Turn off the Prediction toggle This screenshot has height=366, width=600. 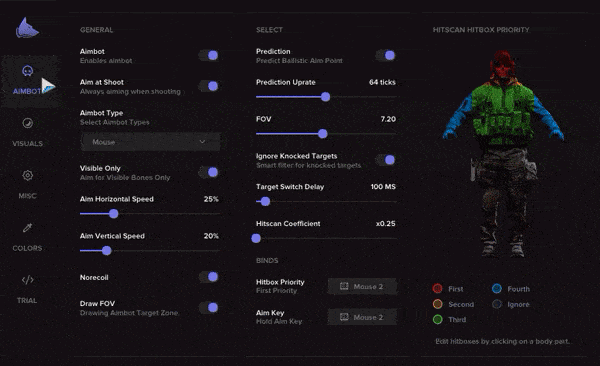386,56
